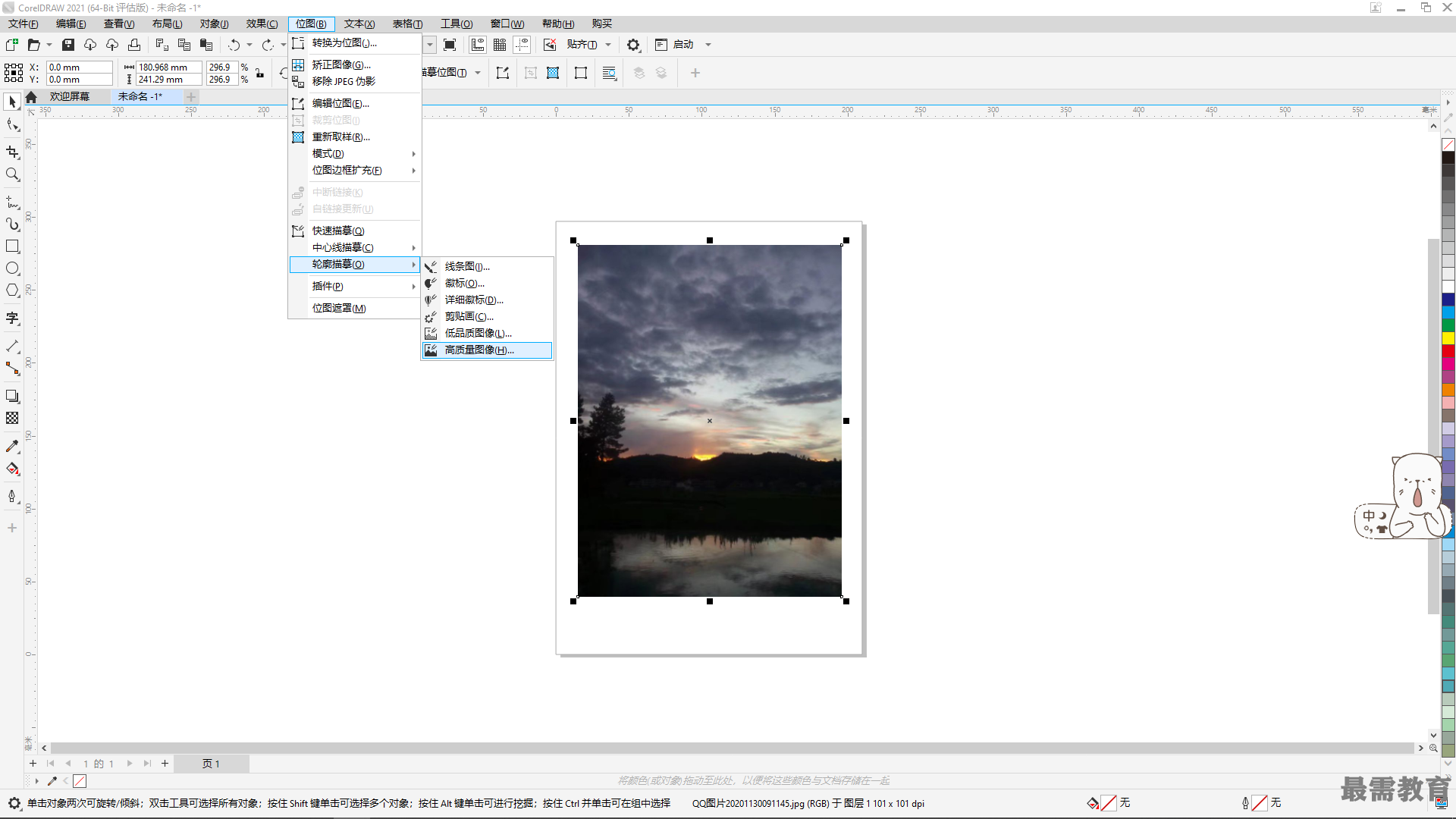This screenshot has width=1456, height=819.
Task: Select the Zoom magnifier tool
Action: pos(12,174)
